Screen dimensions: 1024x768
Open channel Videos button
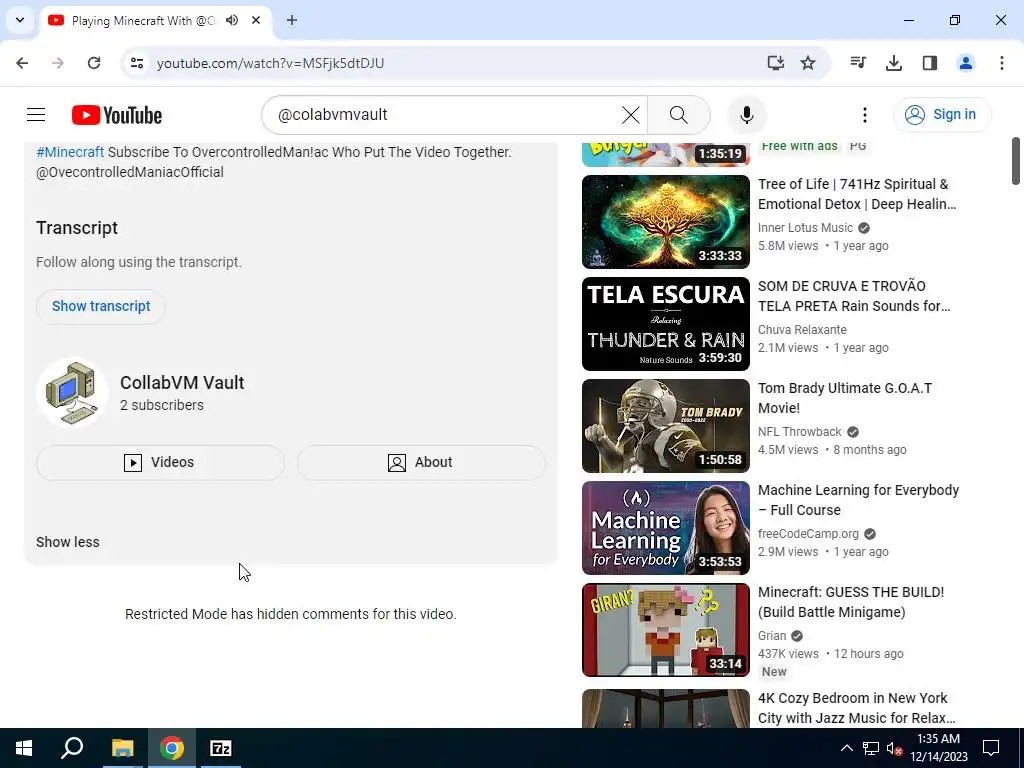[160, 462]
